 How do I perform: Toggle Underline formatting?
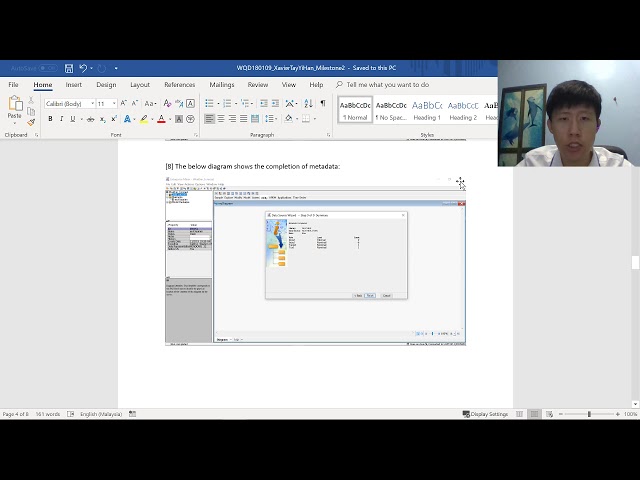[x=73, y=119]
